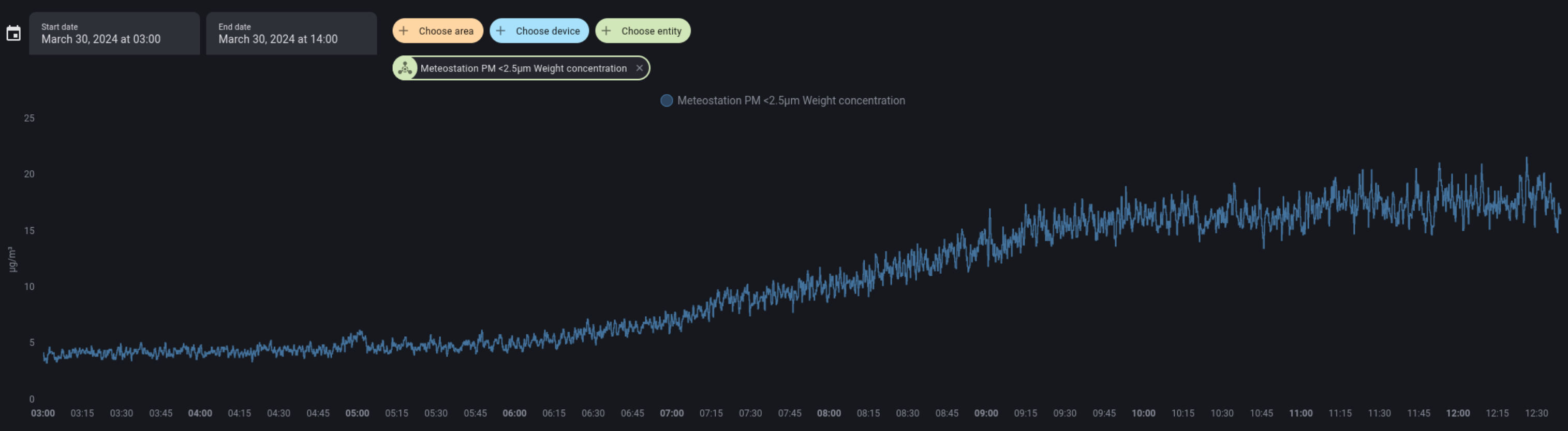Click the Choose area label
1568x431 pixels.
[446, 31]
